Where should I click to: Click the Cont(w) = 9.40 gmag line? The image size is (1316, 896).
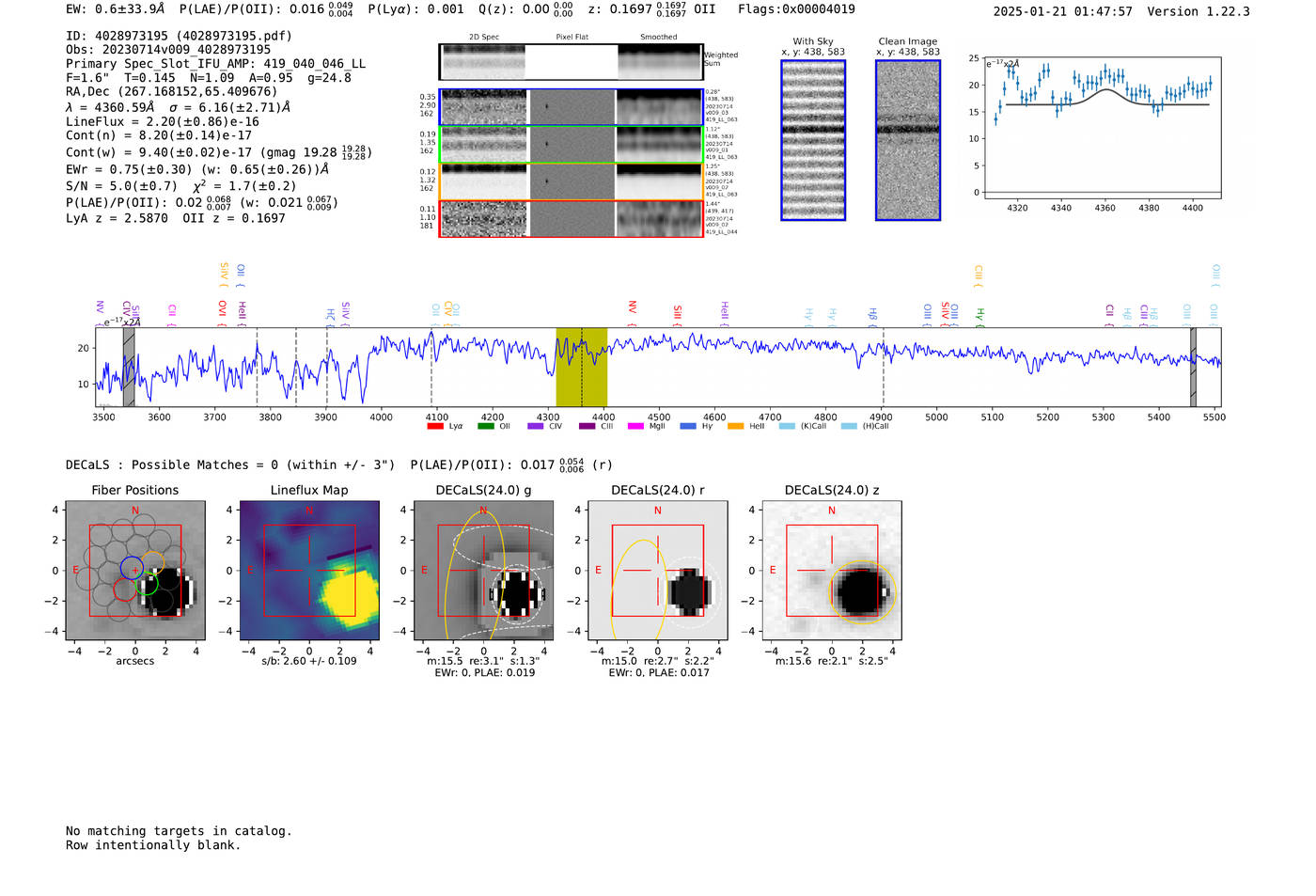(x=219, y=152)
